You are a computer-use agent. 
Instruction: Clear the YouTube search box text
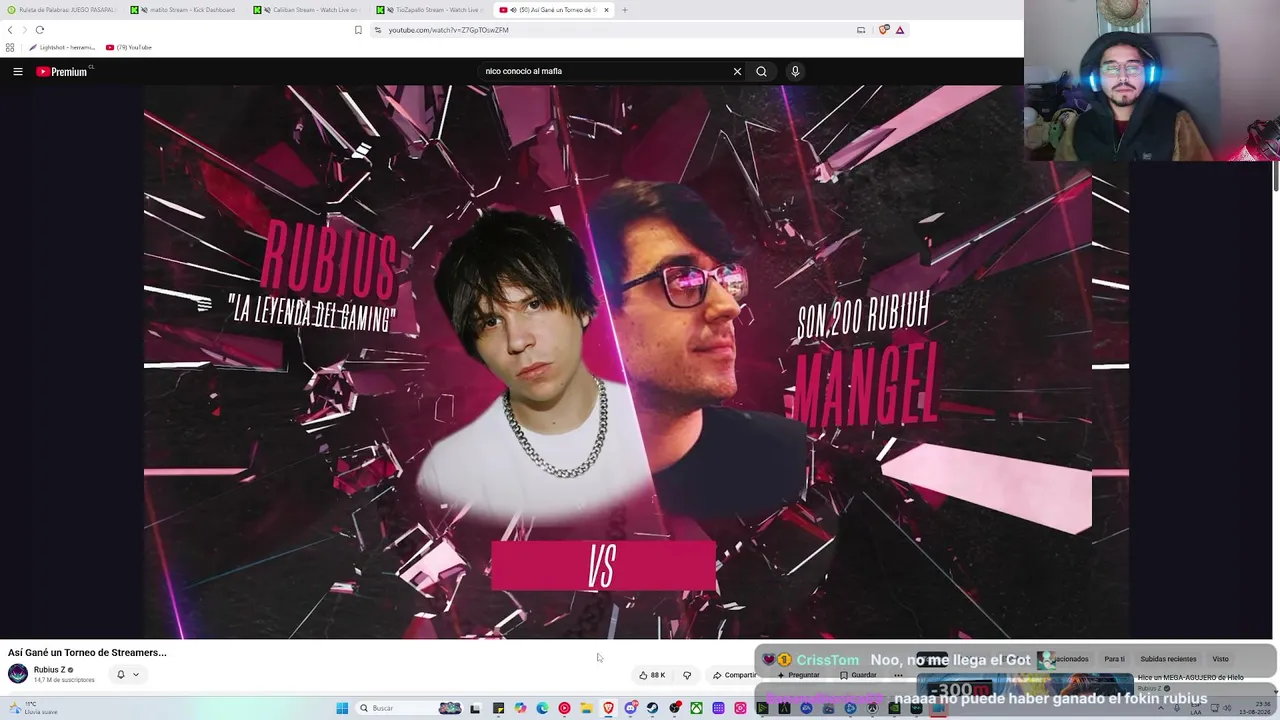(737, 72)
